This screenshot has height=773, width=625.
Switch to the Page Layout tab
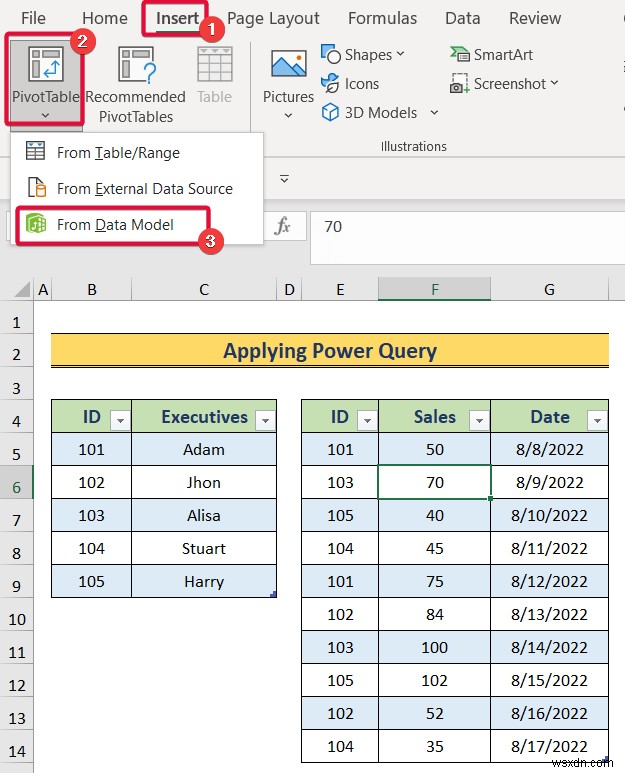(273, 18)
